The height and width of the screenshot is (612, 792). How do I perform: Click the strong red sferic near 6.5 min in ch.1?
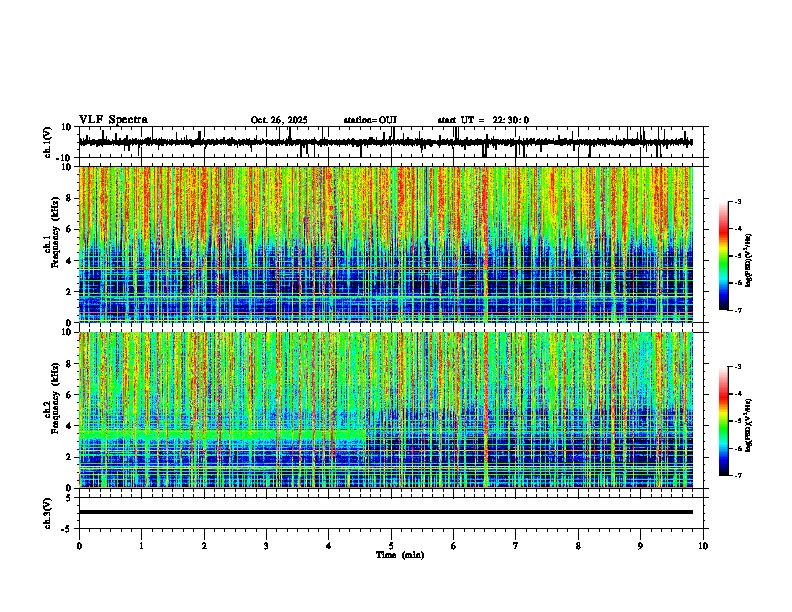click(486, 244)
